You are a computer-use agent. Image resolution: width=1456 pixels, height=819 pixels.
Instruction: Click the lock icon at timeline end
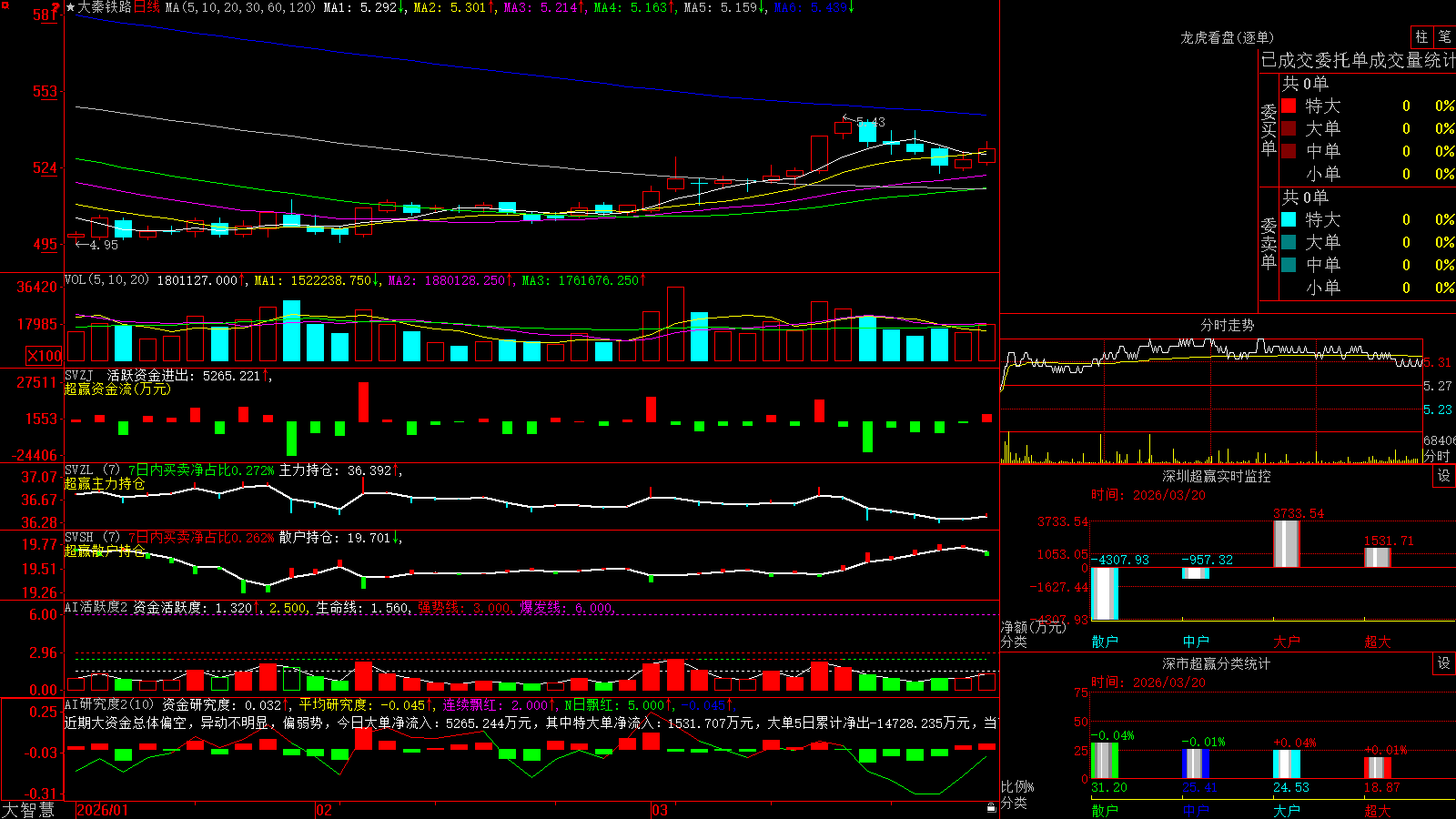point(992,808)
